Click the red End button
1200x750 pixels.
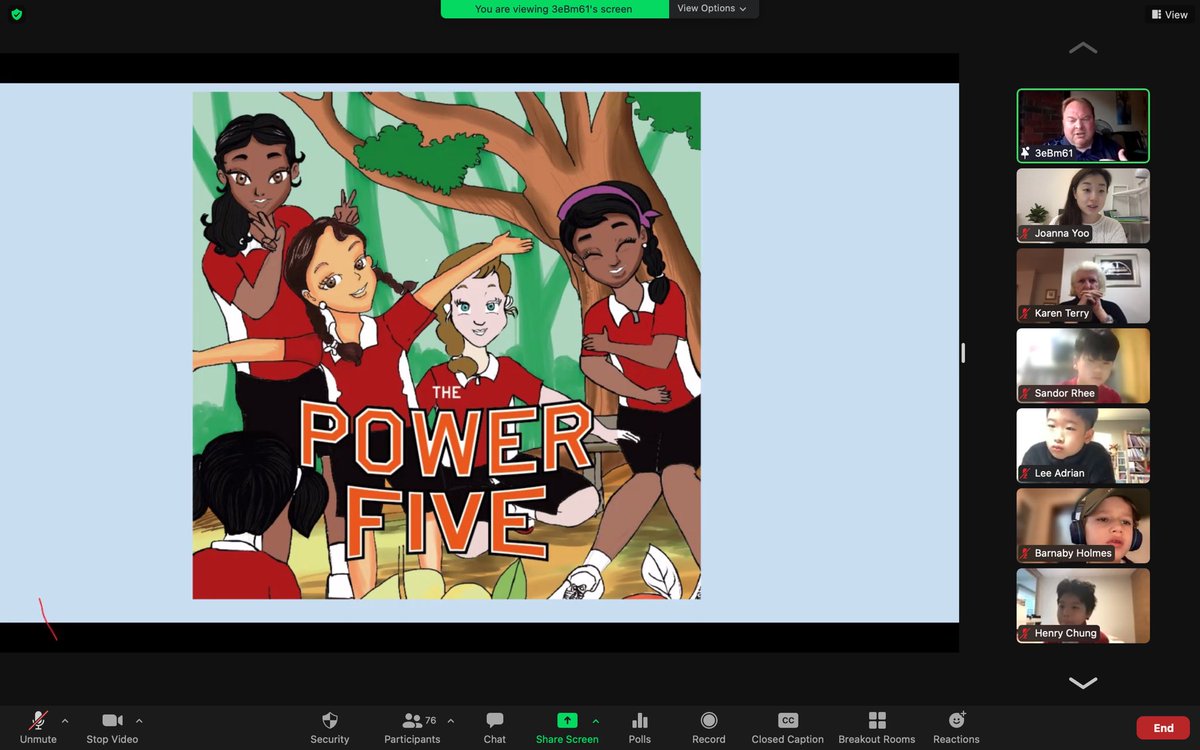(1163, 728)
